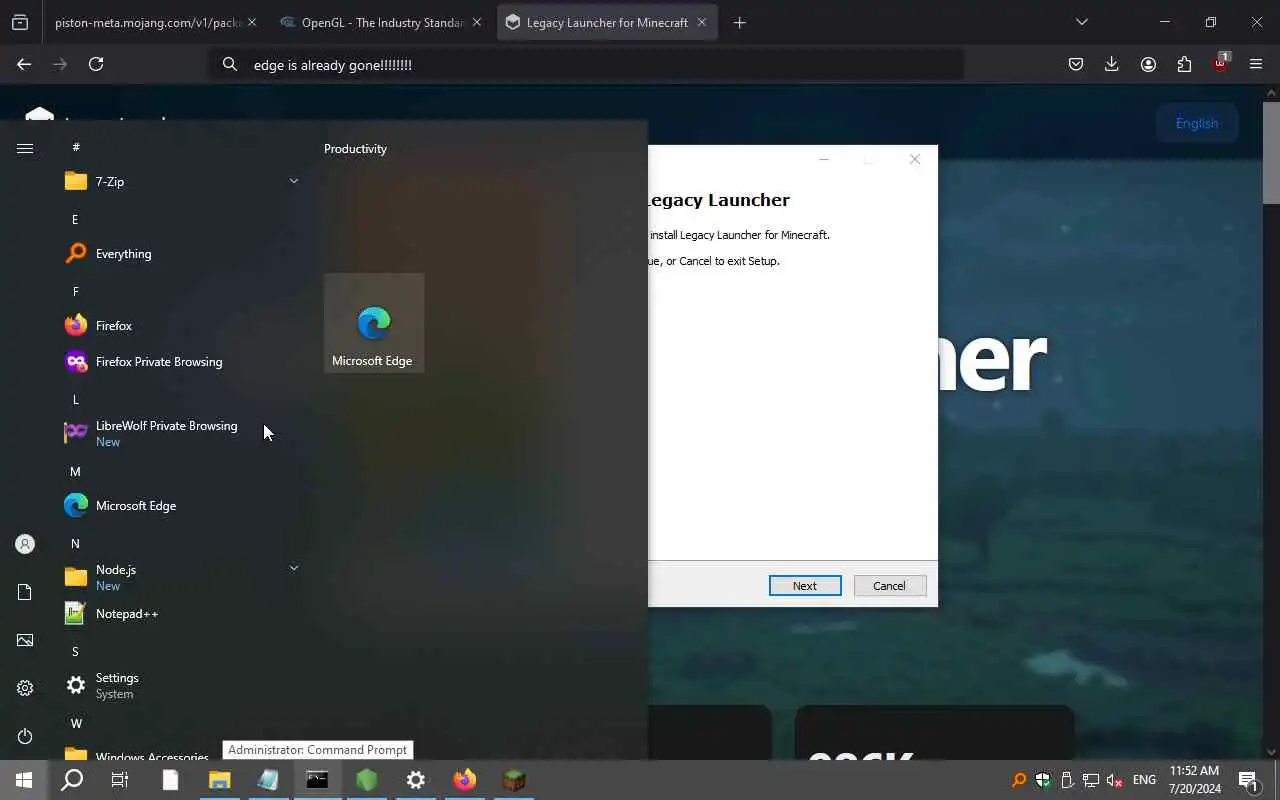Open the Start menu user account icon
The width and height of the screenshot is (1280, 800).
click(25, 544)
